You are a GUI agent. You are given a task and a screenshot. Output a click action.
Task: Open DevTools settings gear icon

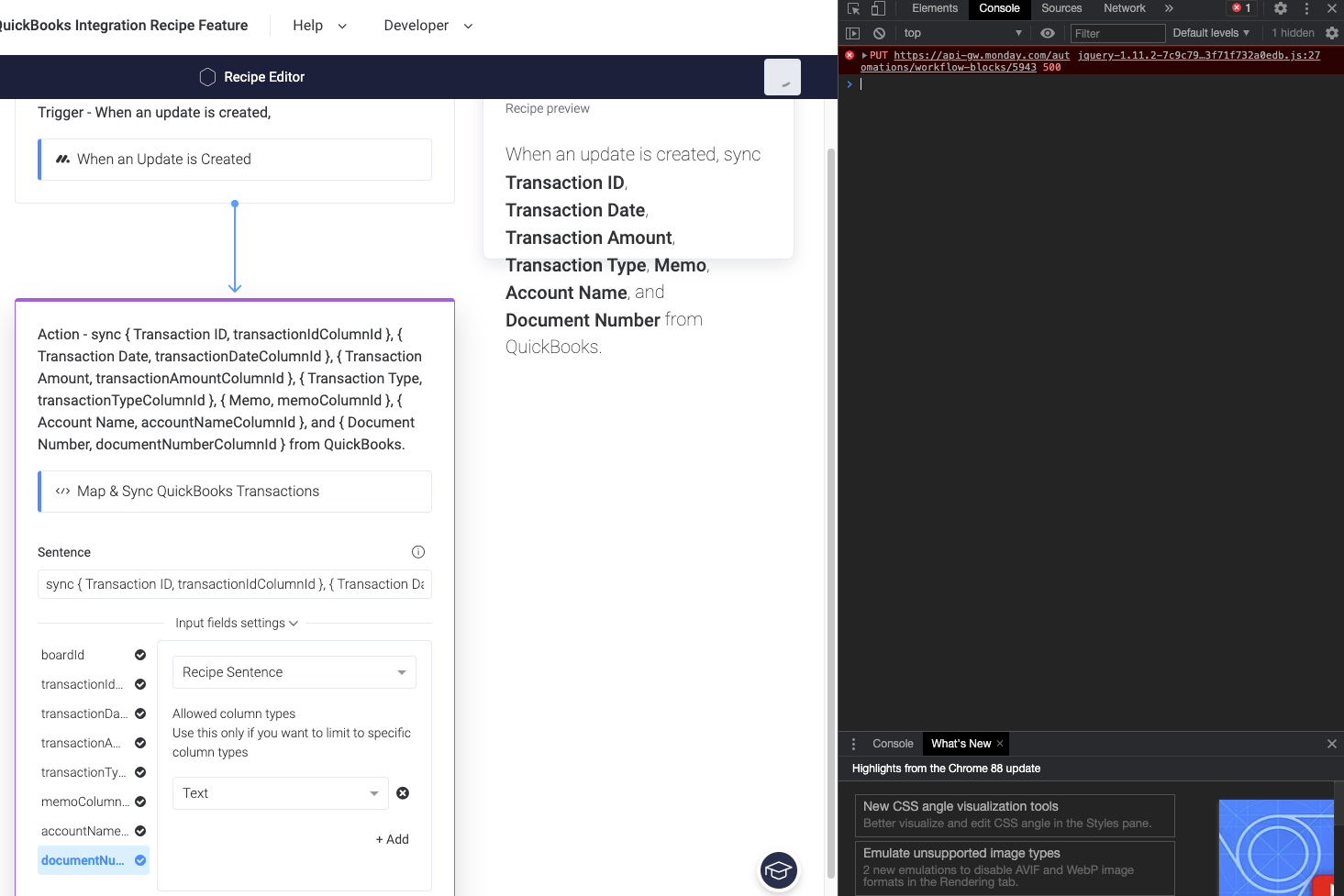pyautogui.click(x=1281, y=8)
